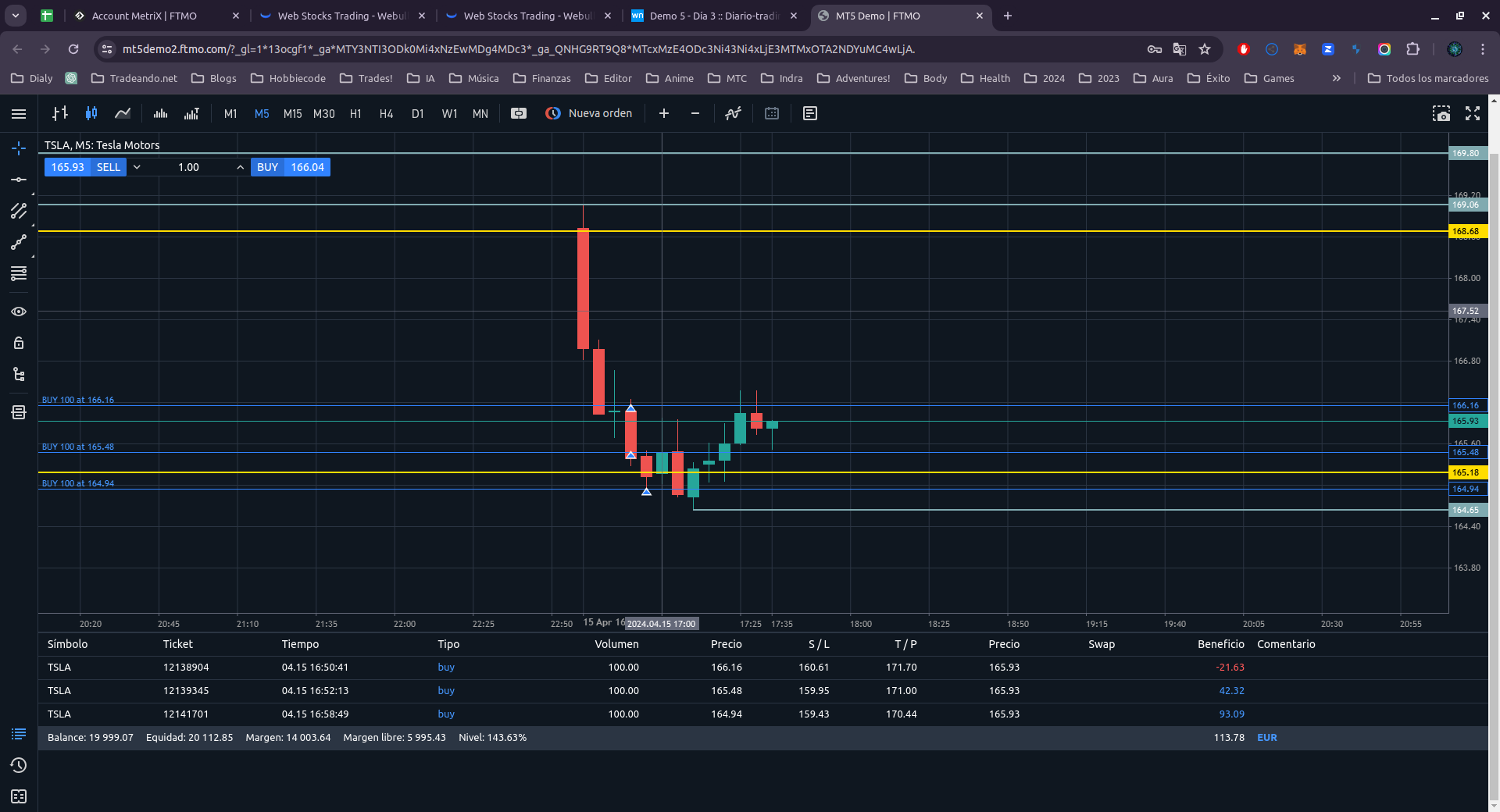Click Nueva orden button
This screenshot has width=1500, height=812.
pyautogui.click(x=590, y=113)
